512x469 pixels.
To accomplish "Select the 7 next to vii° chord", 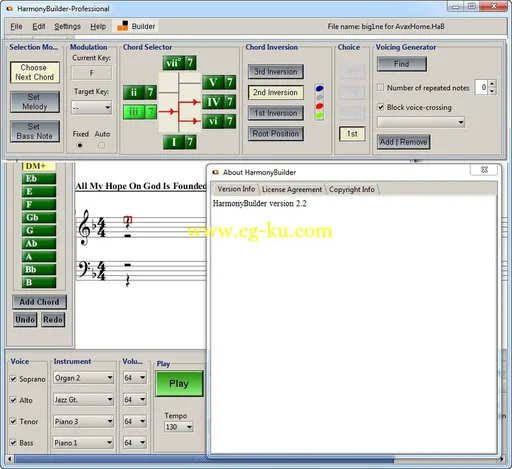I will (190, 63).
